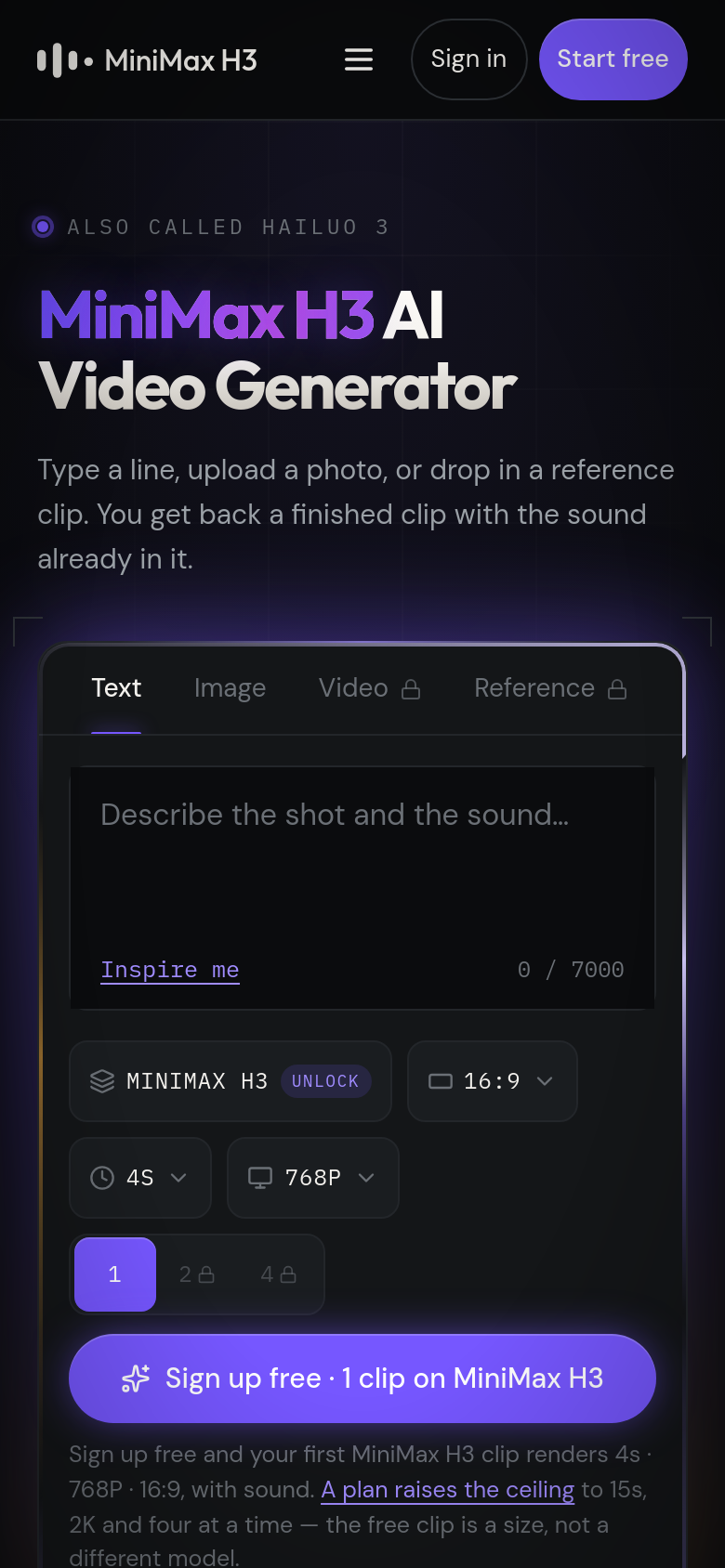Click the MiniMax H3 logo
Image resolution: width=725 pixels, height=1568 pixels.
point(147,60)
